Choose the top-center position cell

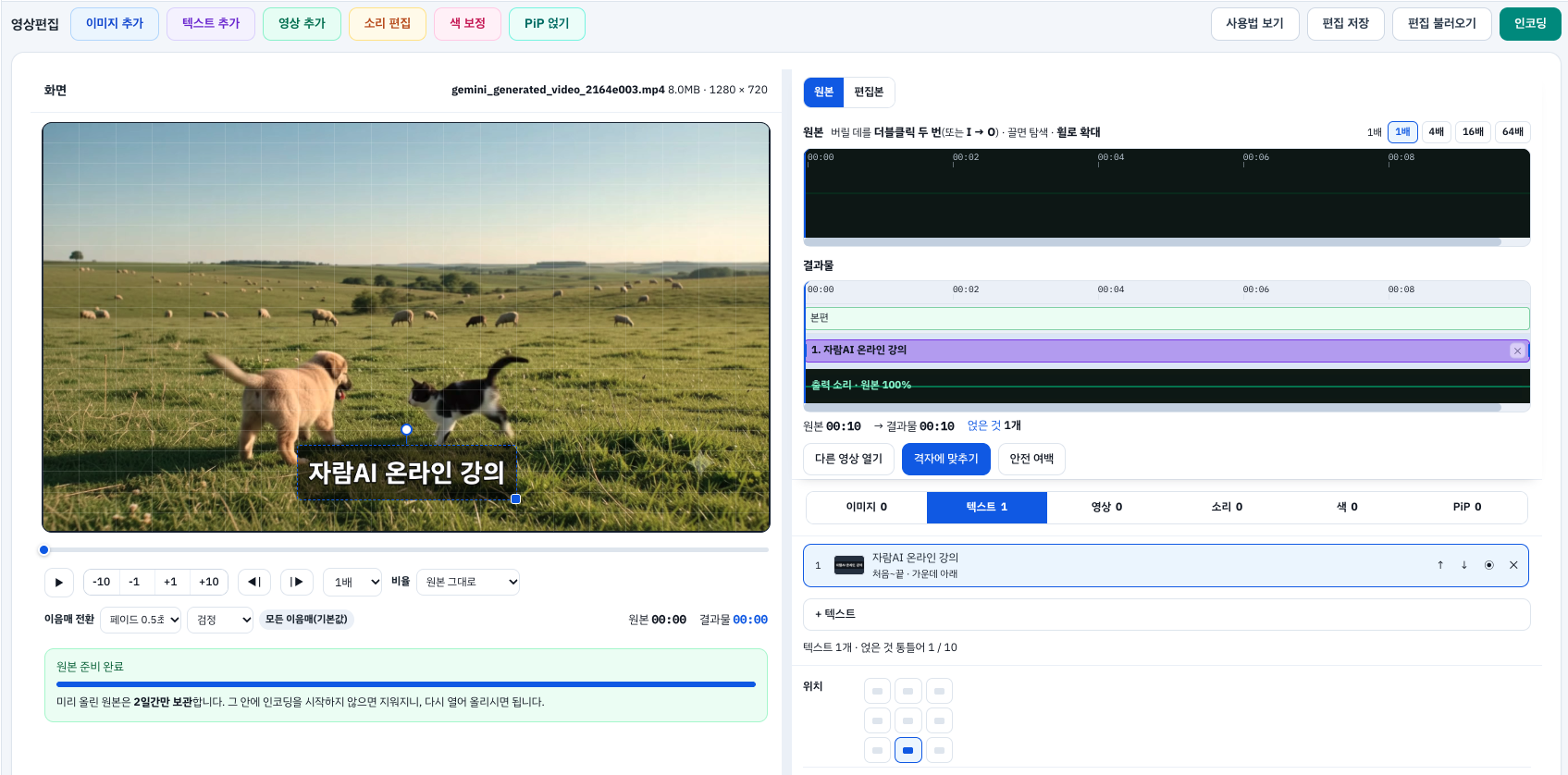908,691
